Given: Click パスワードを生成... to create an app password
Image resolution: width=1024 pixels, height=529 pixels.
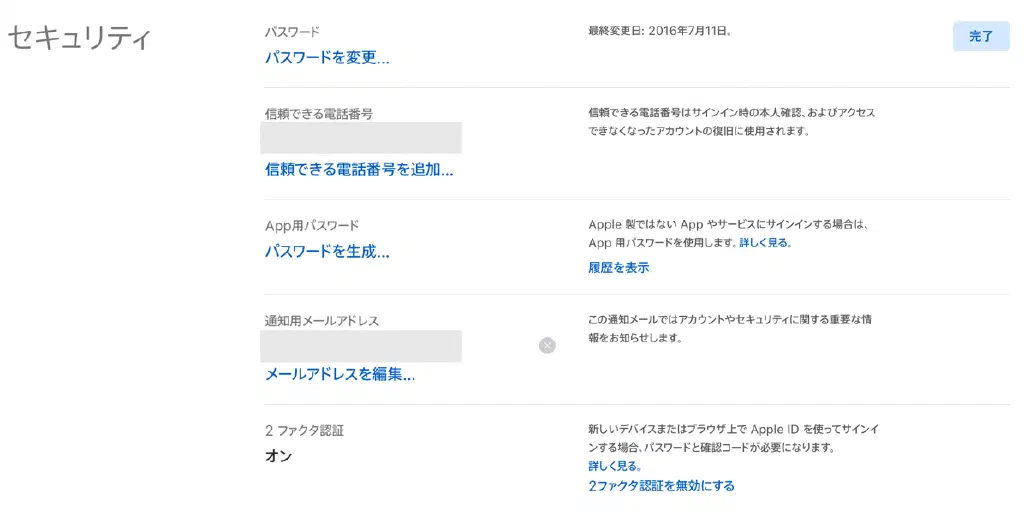Looking at the screenshot, I should tap(327, 251).
